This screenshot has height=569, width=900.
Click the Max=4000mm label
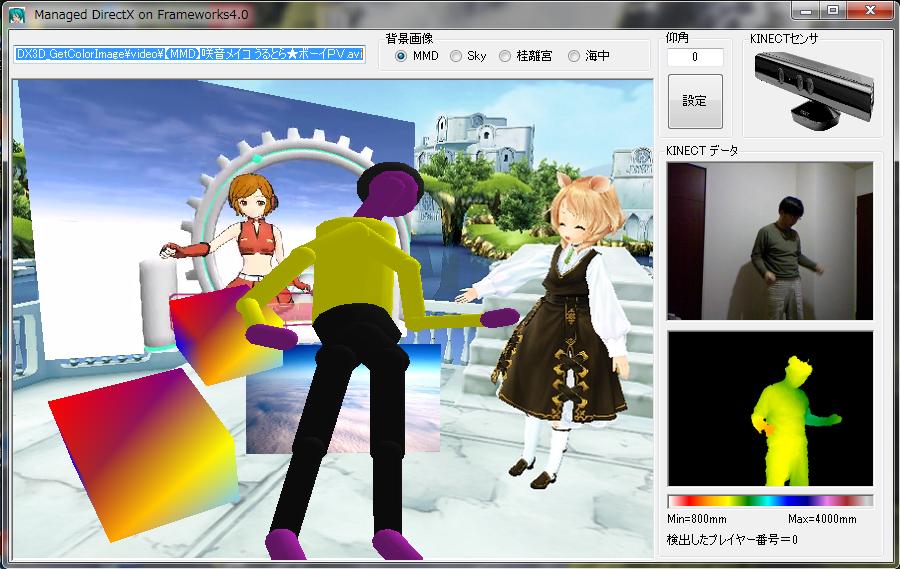click(822, 519)
